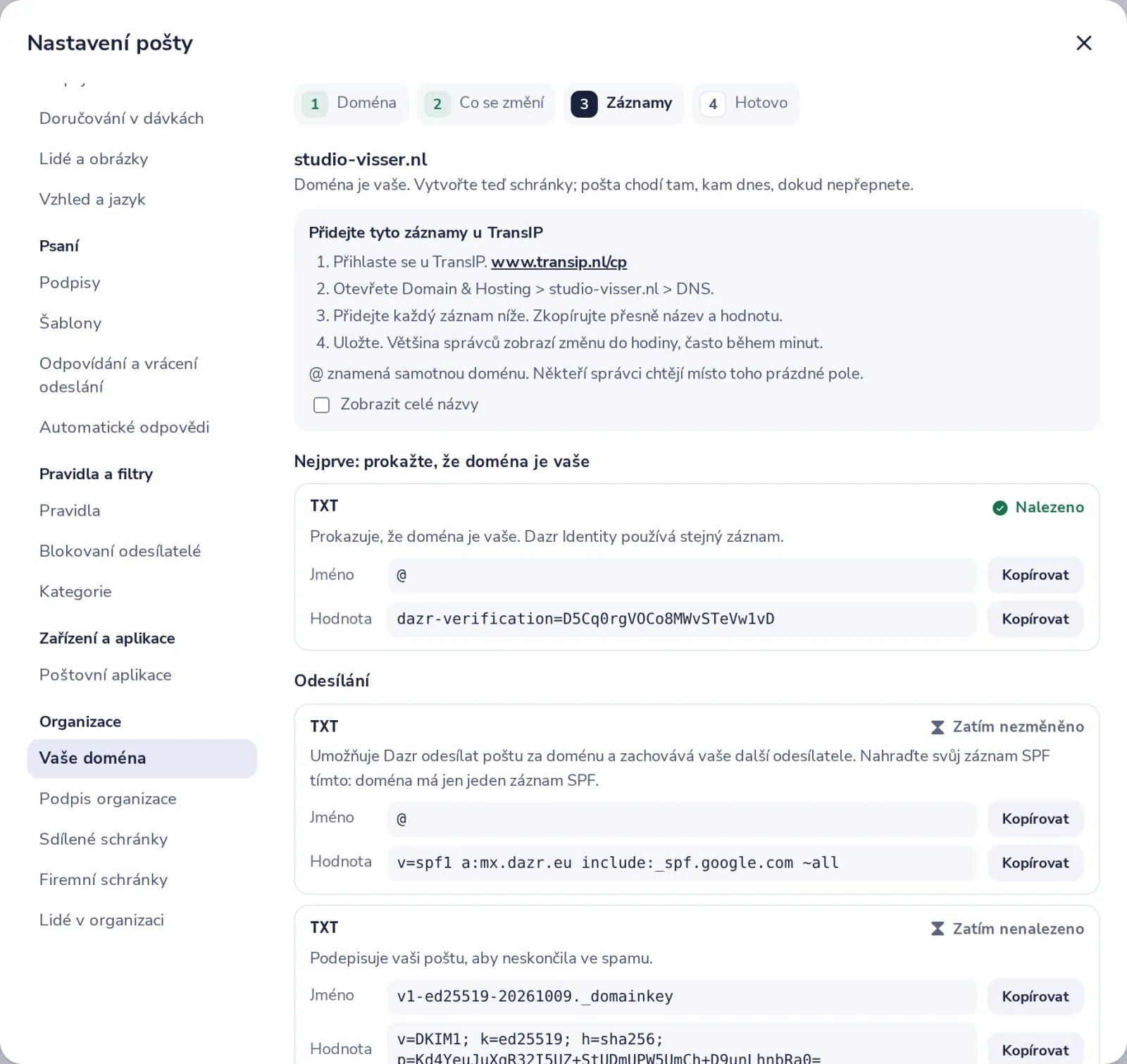Open Sdílené schránky settings
1127x1064 pixels.
coord(104,839)
